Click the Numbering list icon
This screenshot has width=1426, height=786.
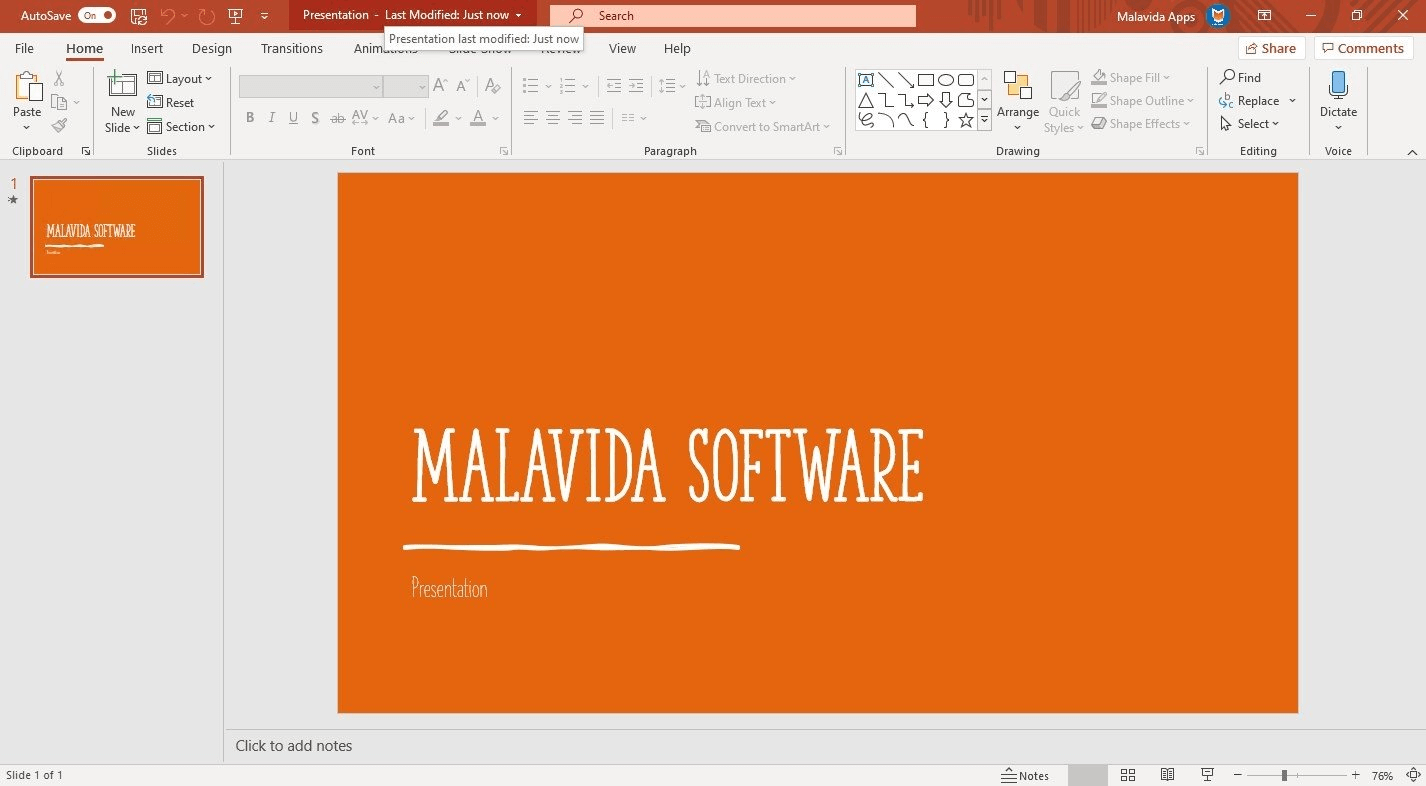568,86
